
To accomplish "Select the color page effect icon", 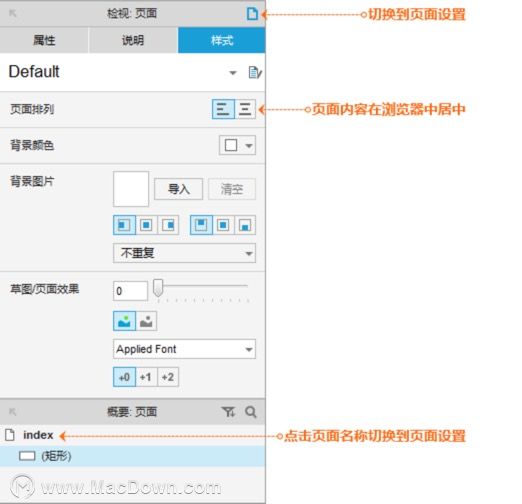I will coord(124,321).
